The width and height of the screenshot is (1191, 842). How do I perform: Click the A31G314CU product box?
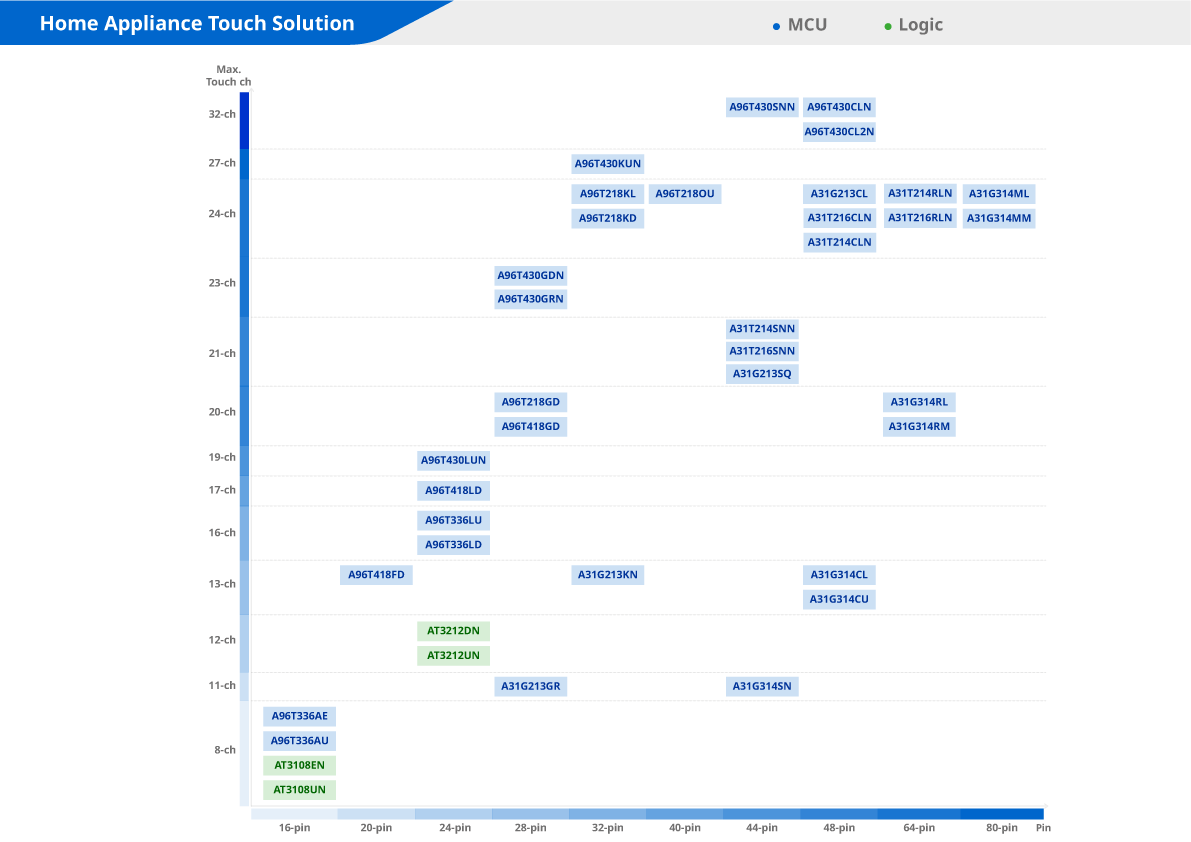[x=839, y=600]
